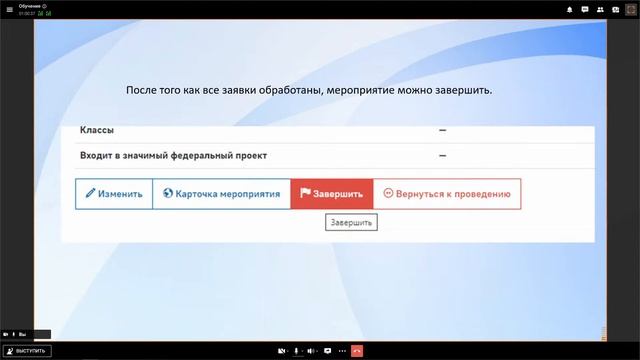Open the more options three-dots menu

pos(342,351)
